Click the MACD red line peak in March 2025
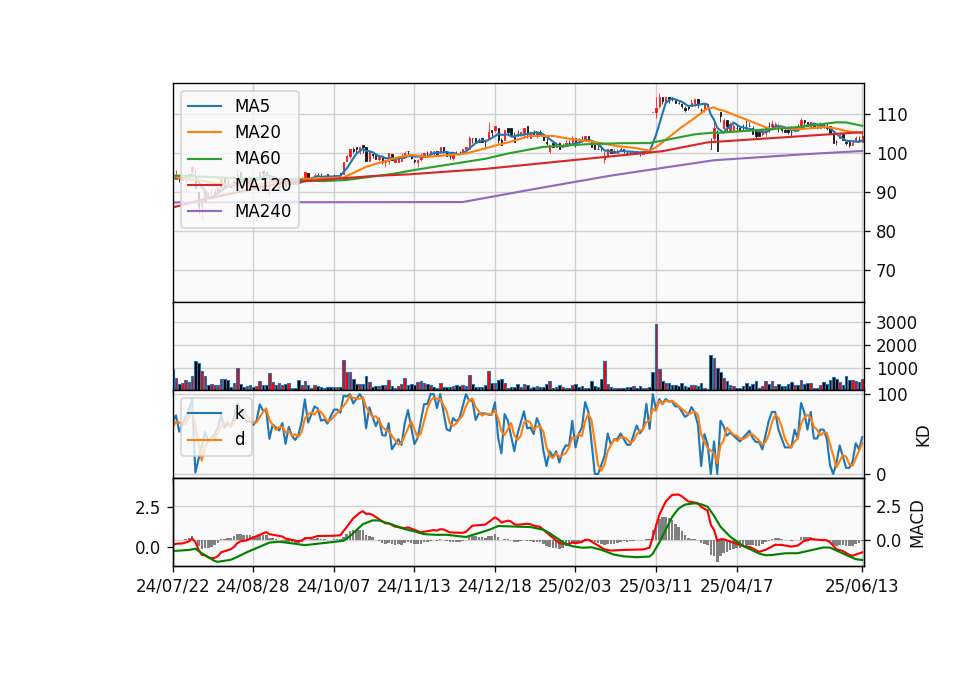960x690 pixels. pos(676,495)
